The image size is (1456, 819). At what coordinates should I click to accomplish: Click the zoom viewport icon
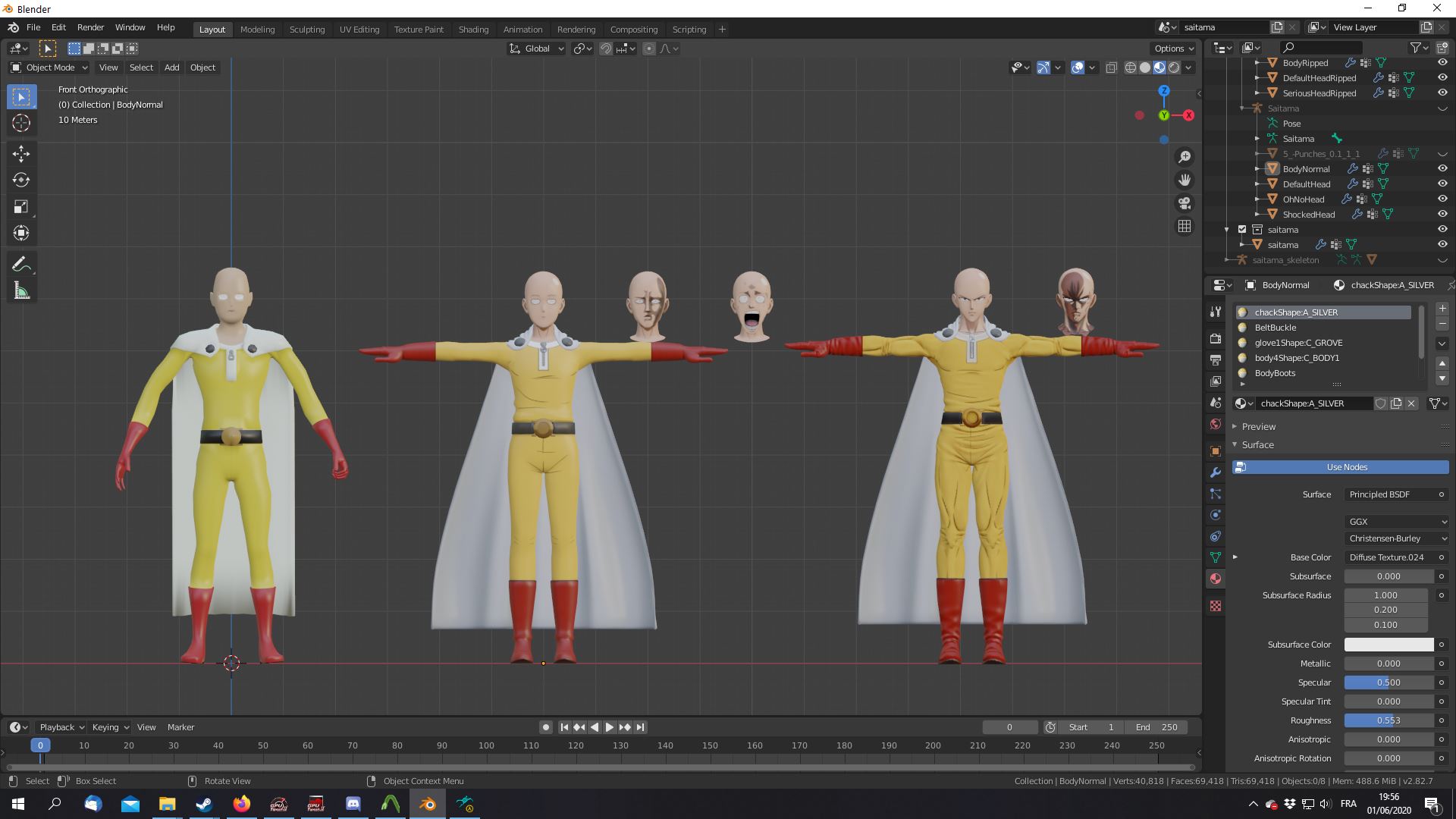[x=1184, y=157]
